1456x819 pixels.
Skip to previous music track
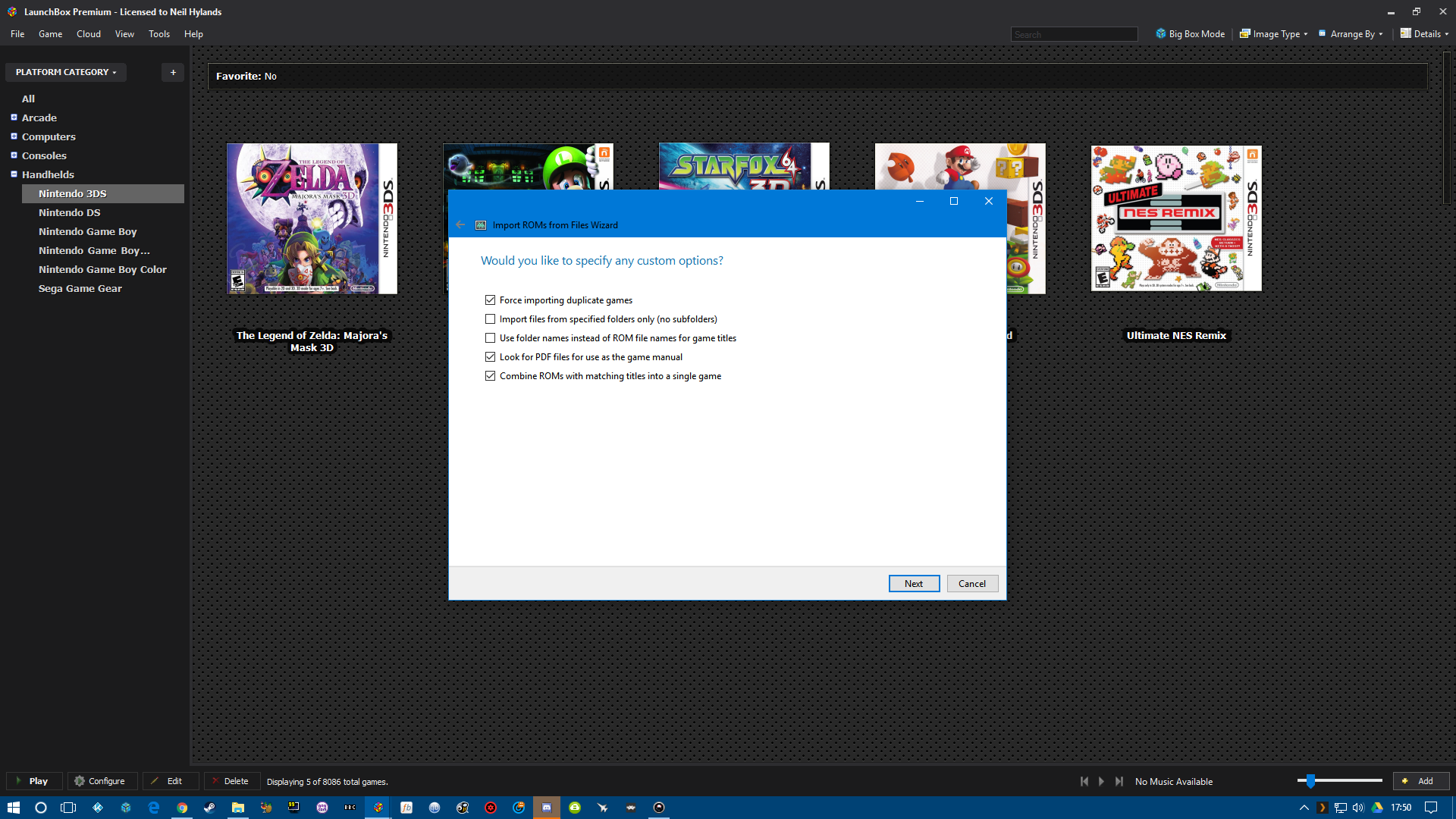point(1084,781)
